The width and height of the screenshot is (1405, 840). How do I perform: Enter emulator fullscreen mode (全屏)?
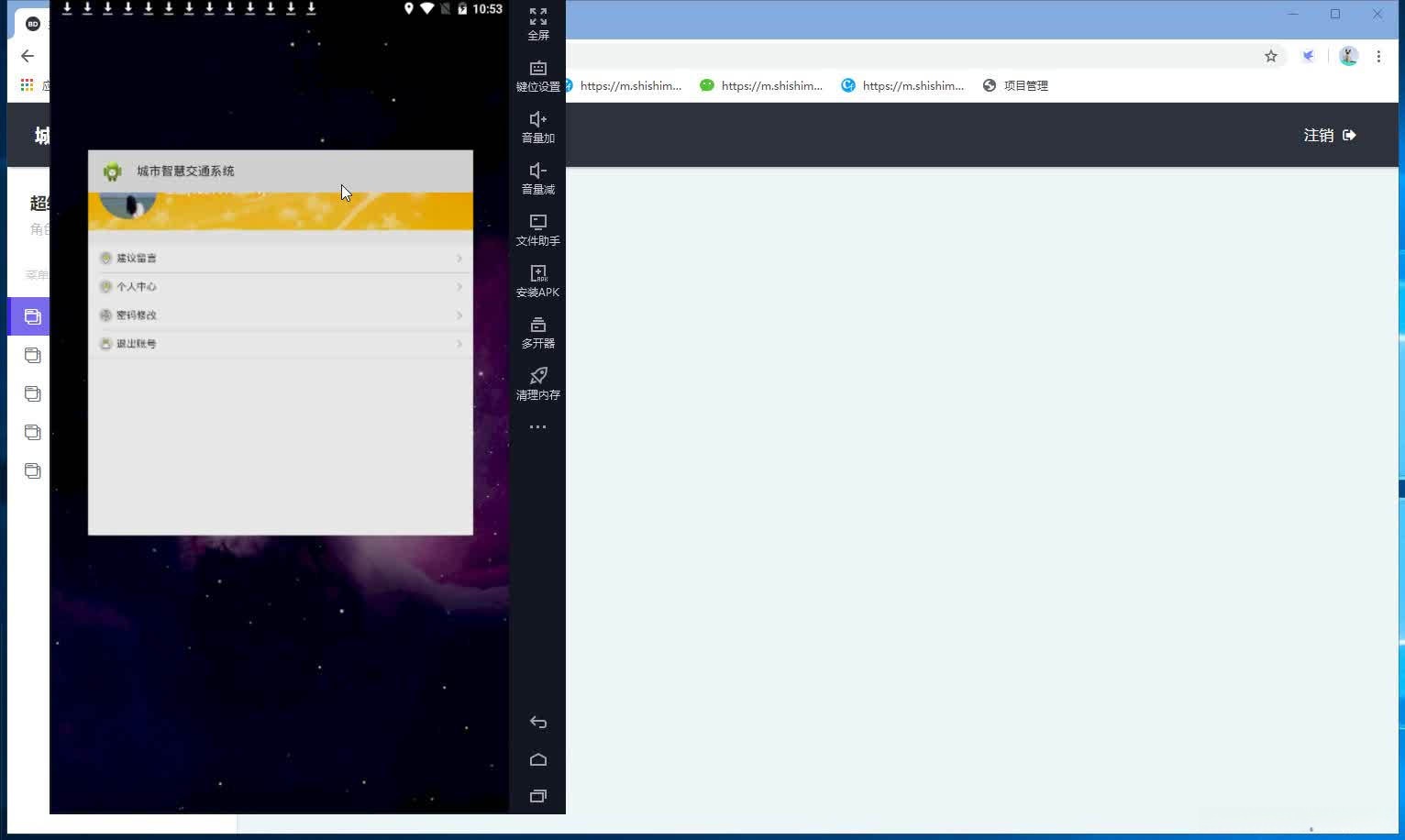click(x=538, y=25)
